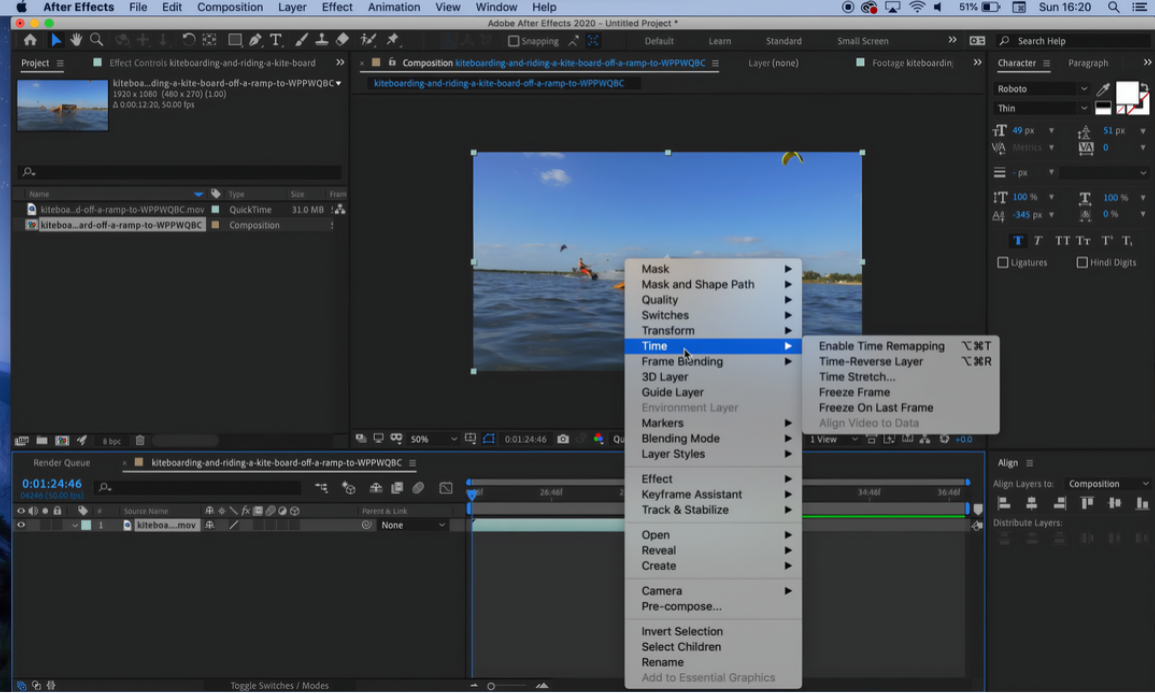
Task: Toggle Faux Bold text style
Action: coord(1018,241)
